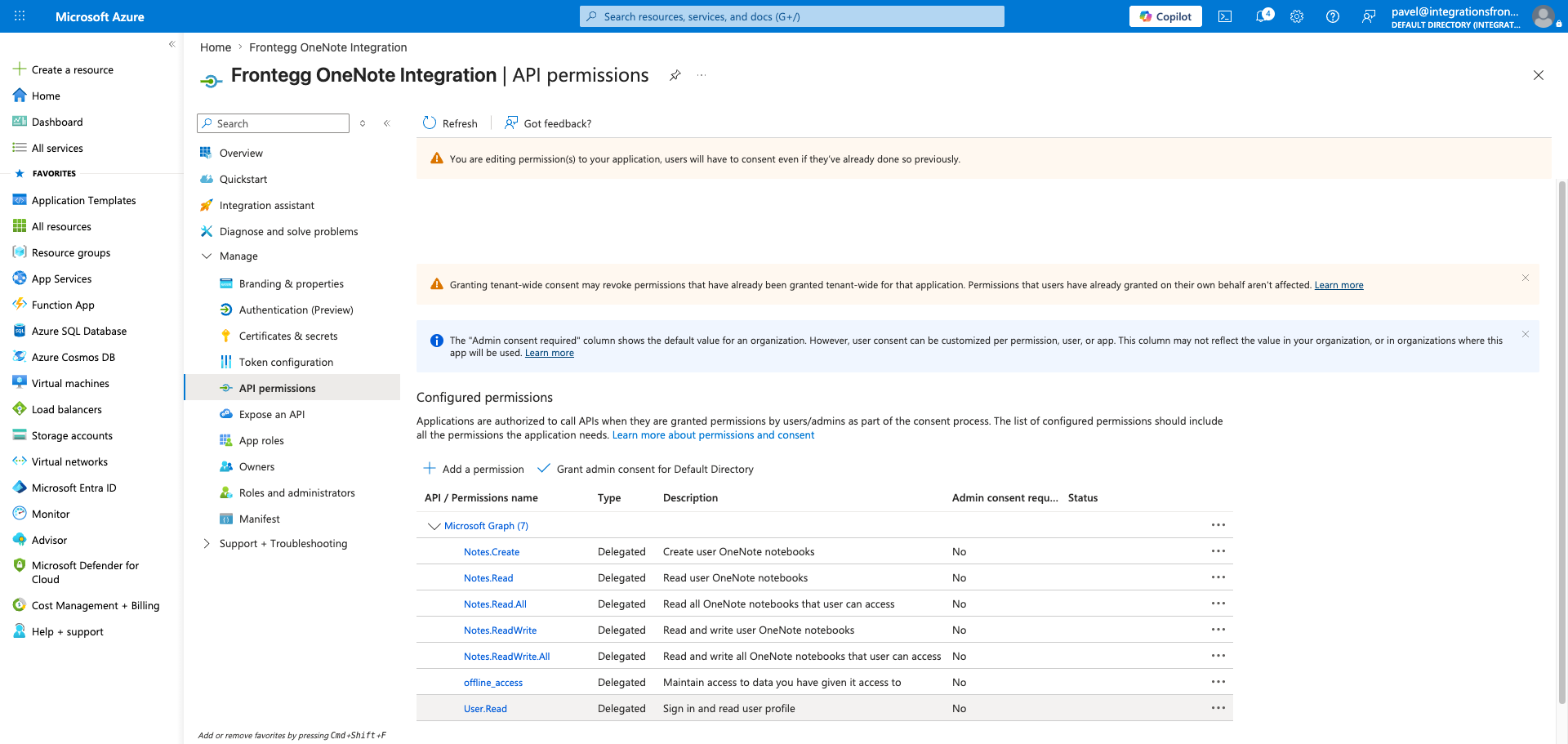Open Cloud Shell from the top bar

tap(1225, 16)
